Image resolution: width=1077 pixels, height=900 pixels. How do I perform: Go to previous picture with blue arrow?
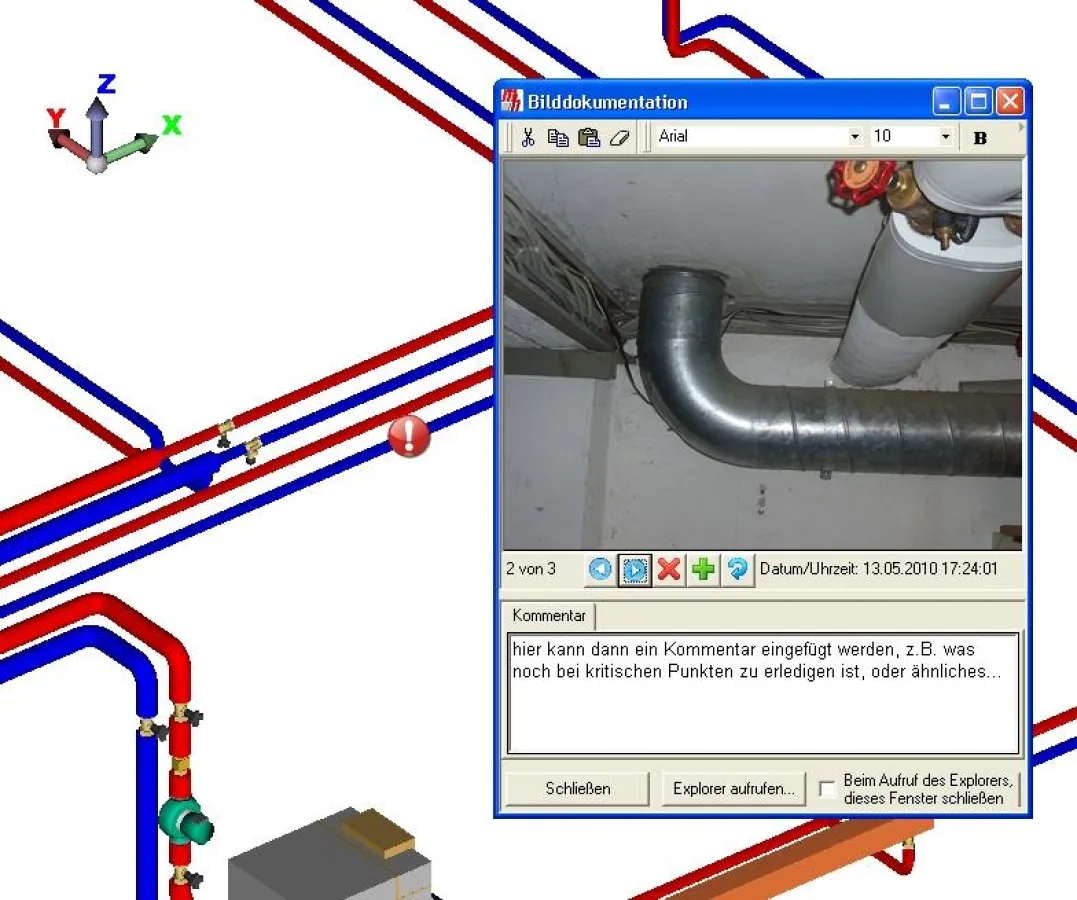(600, 570)
